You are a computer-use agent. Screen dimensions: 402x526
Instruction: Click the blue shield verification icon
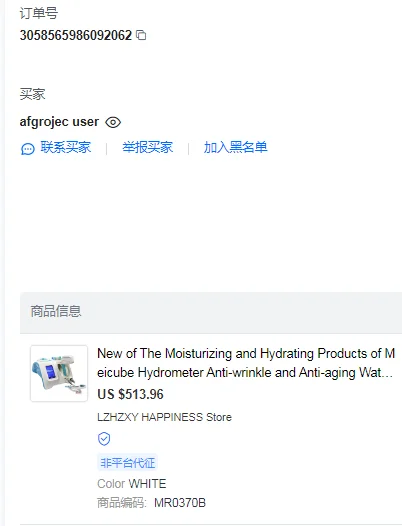click(x=104, y=439)
